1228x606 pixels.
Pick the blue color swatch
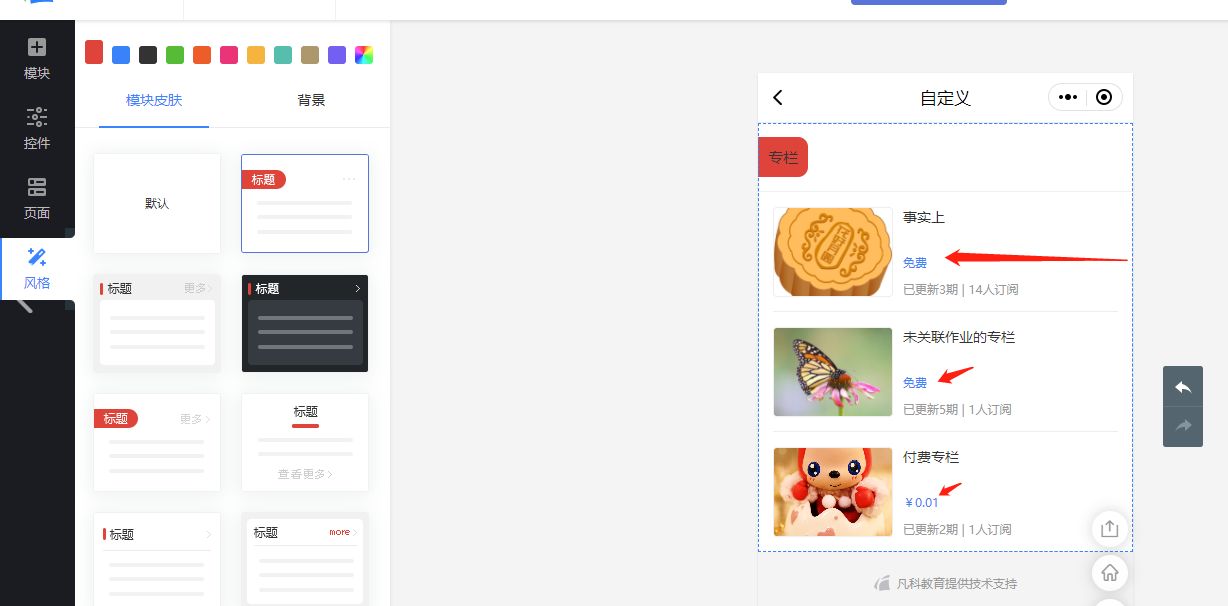click(121, 55)
